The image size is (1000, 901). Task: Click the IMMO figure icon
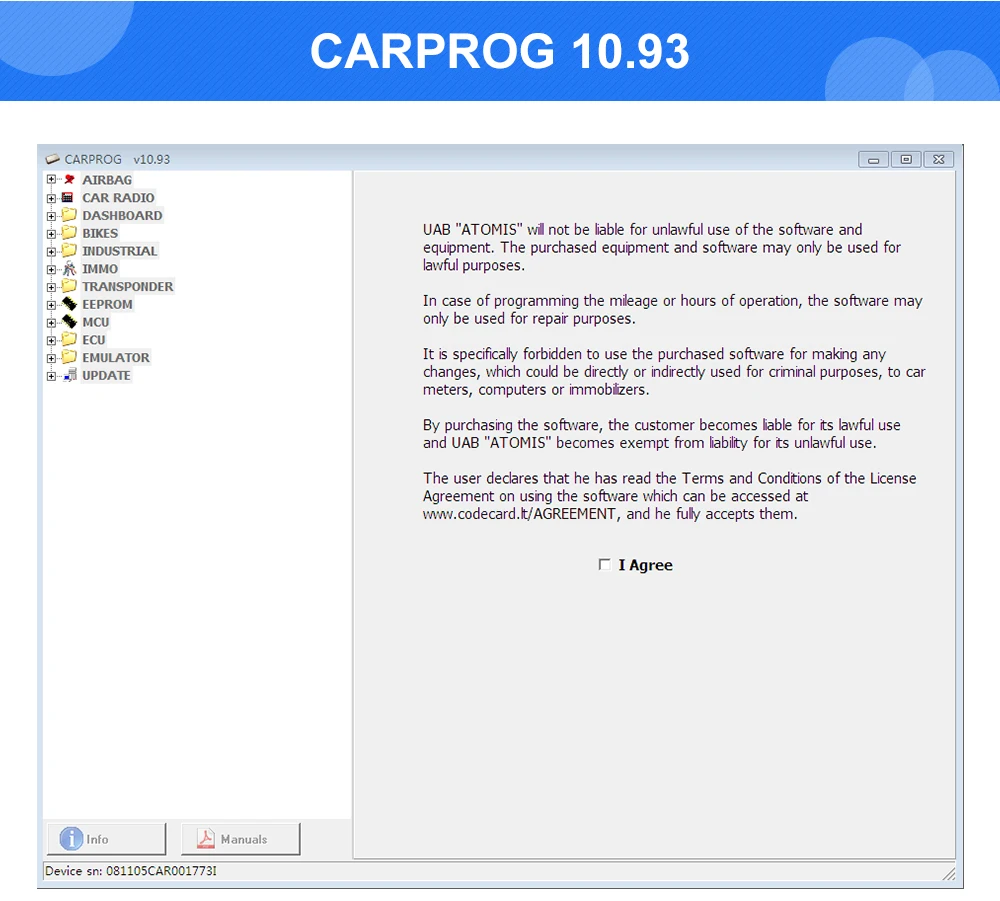[x=70, y=268]
